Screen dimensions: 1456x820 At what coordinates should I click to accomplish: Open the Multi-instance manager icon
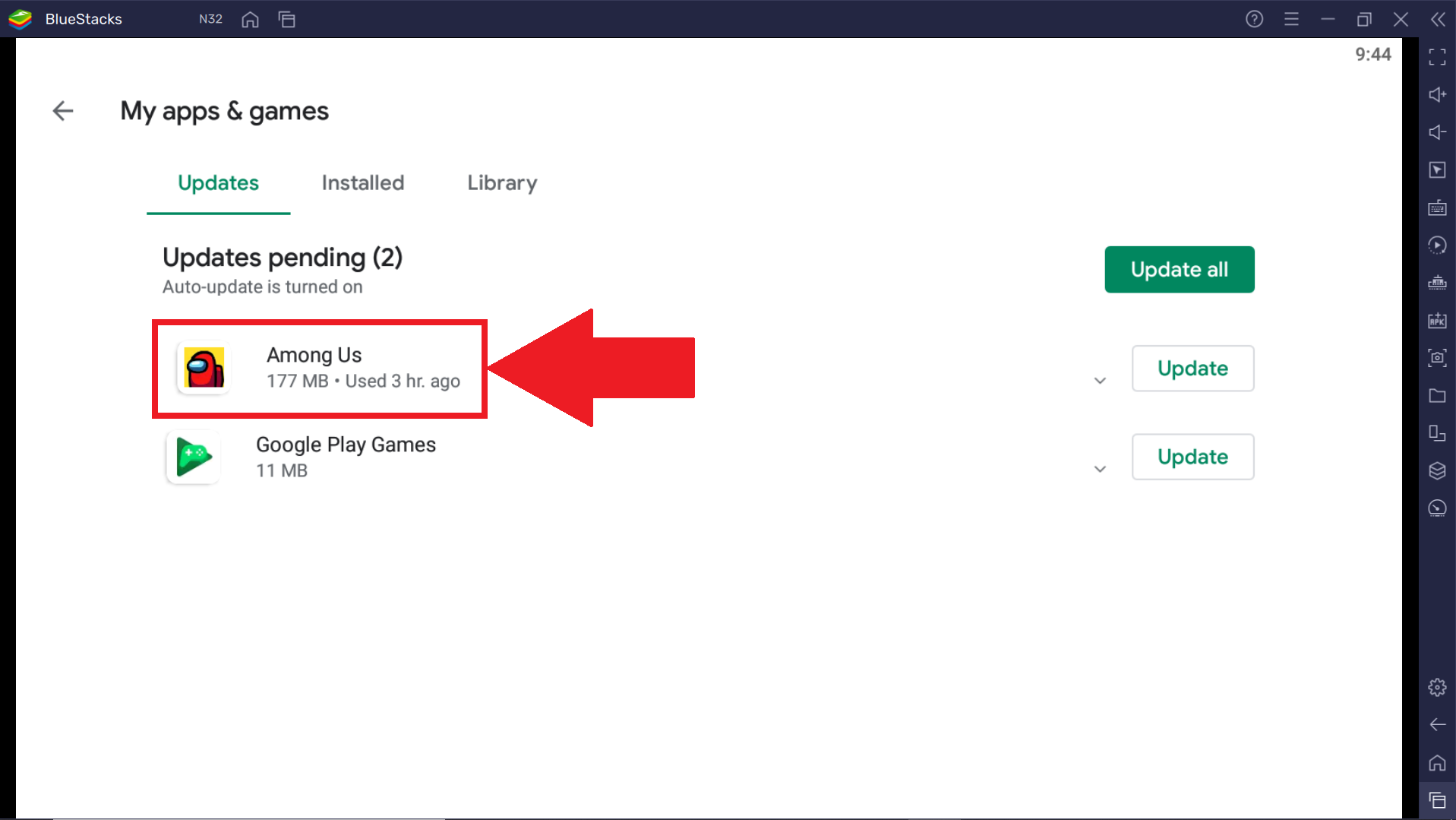tap(1437, 433)
